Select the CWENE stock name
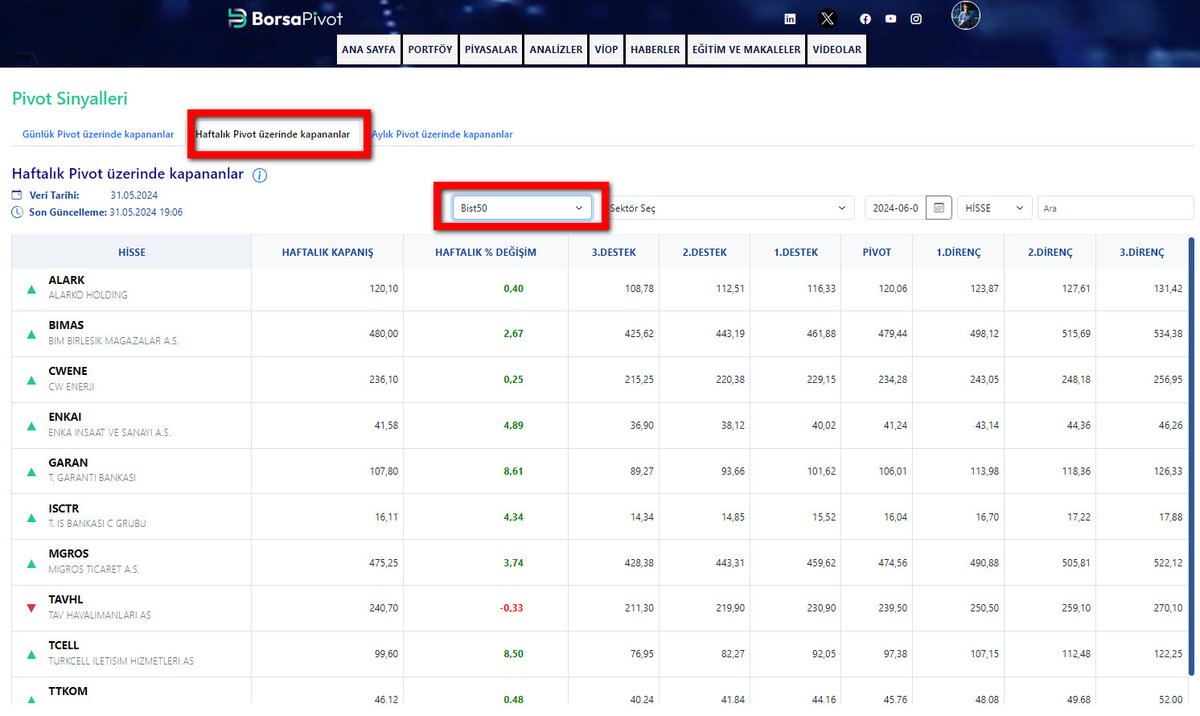 click(69, 372)
